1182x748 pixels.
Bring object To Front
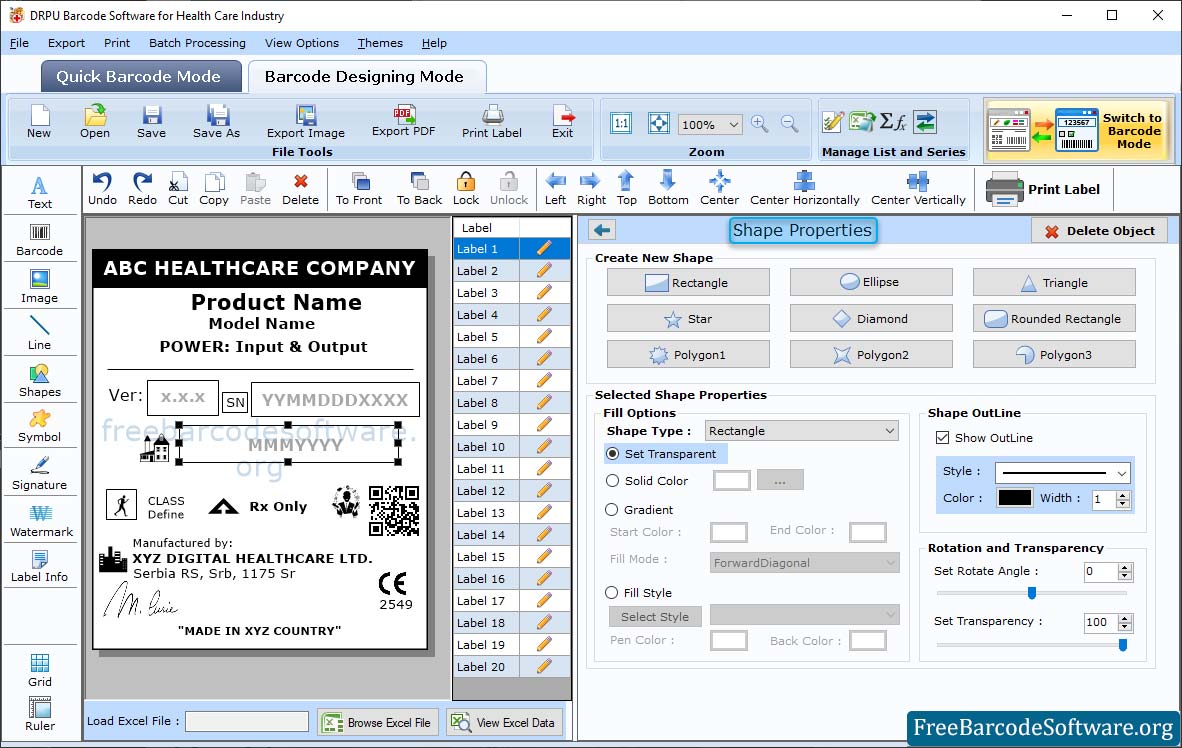point(359,189)
